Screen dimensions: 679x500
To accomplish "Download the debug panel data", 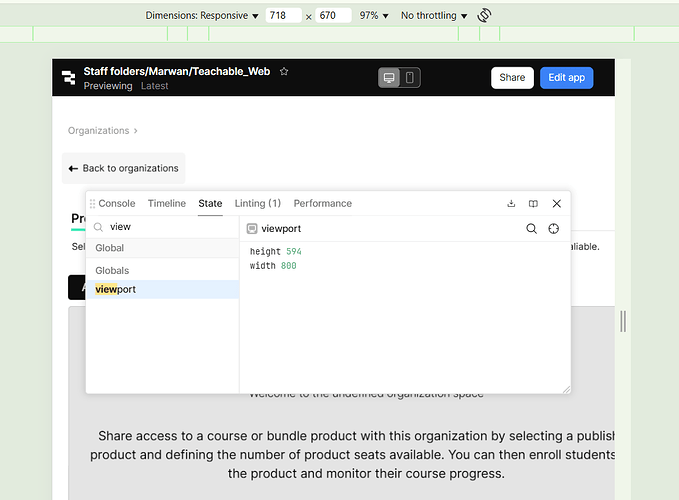I will (x=511, y=203).
